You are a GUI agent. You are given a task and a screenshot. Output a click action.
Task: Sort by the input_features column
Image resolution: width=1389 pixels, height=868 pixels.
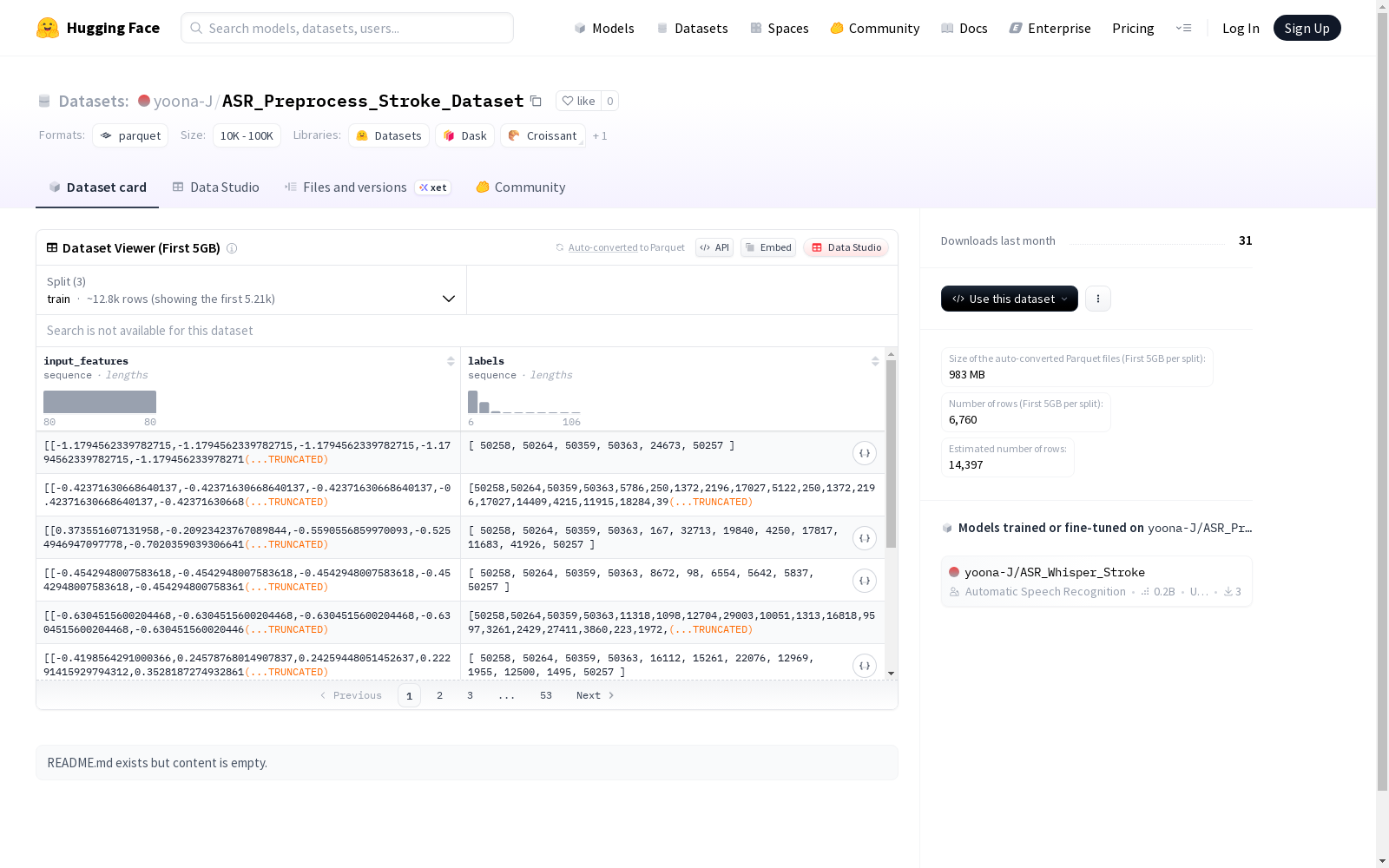451,361
